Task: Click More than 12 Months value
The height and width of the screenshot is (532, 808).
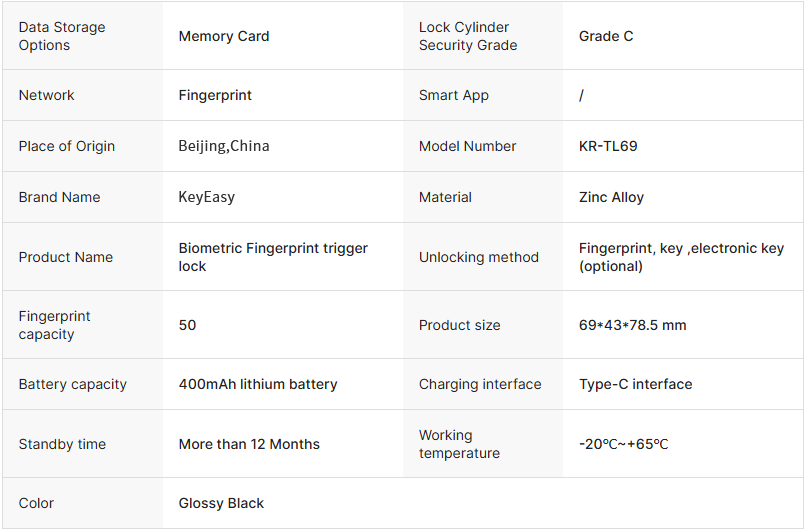Action: tap(249, 444)
